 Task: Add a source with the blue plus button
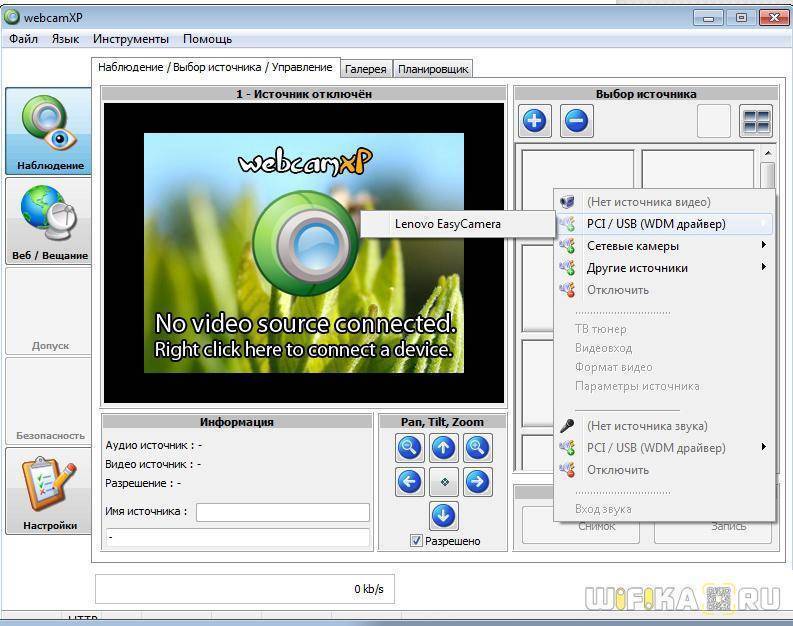coord(535,121)
